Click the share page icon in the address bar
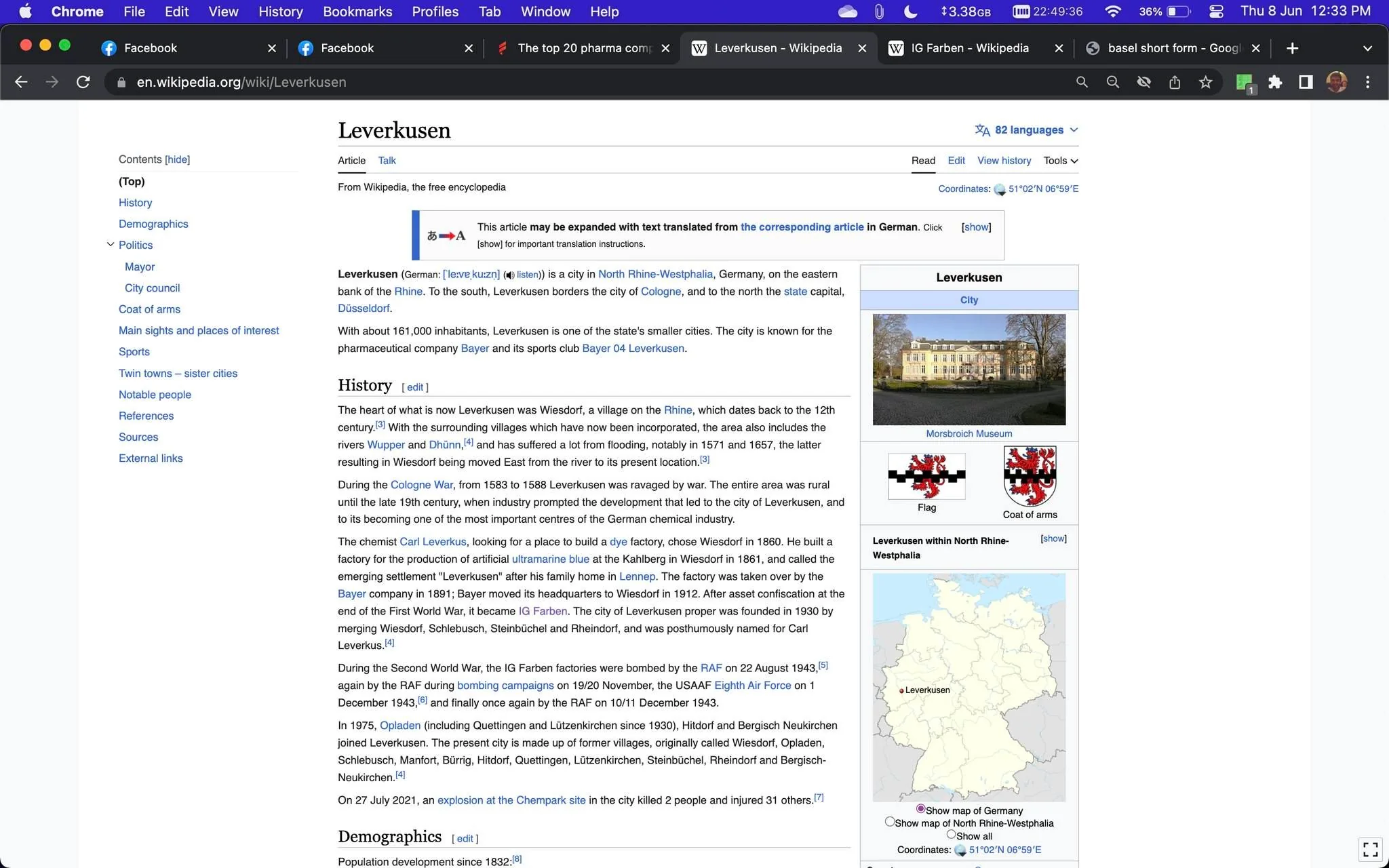The image size is (1389, 868). click(x=1175, y=82)
